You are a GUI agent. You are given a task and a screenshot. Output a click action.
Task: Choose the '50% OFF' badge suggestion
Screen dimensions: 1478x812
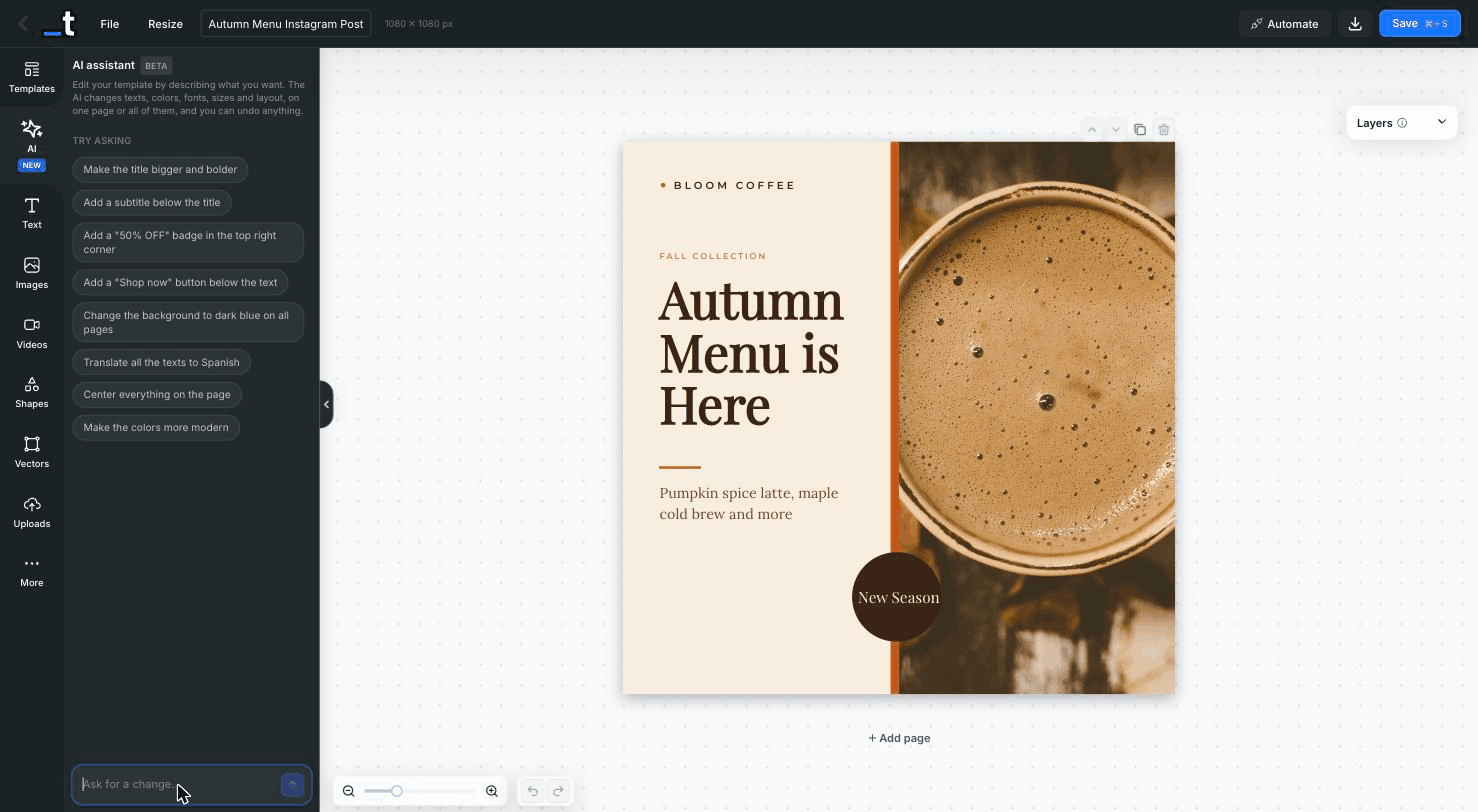[188, 242]
